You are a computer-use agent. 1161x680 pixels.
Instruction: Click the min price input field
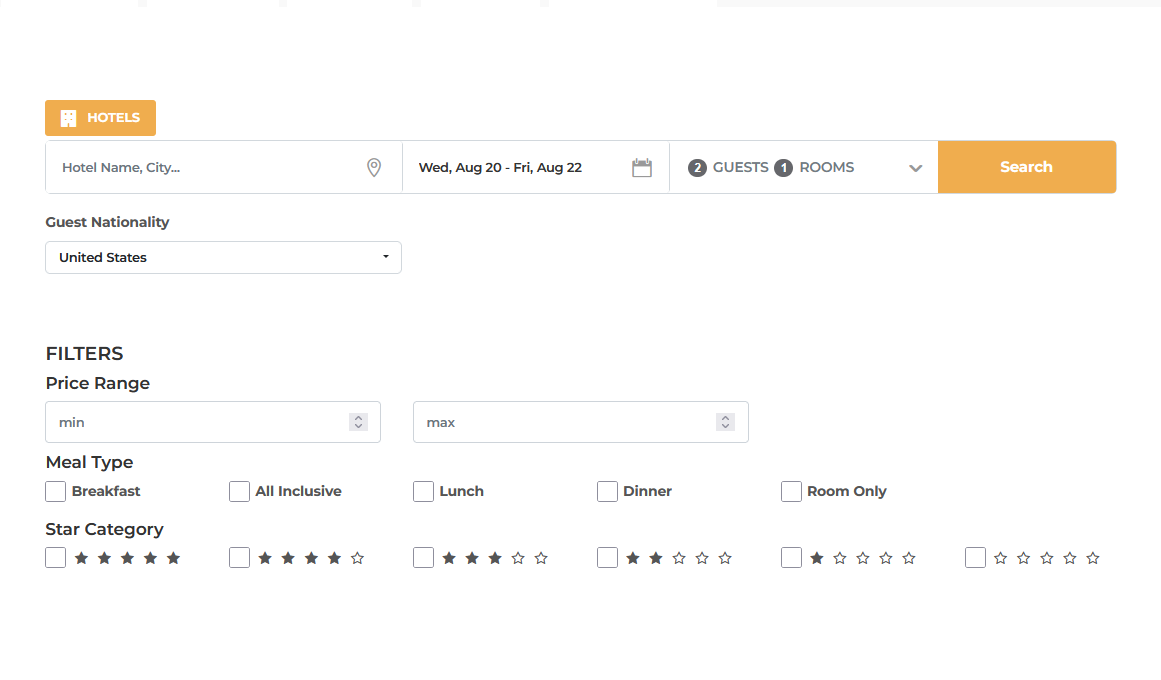[195, 422]
